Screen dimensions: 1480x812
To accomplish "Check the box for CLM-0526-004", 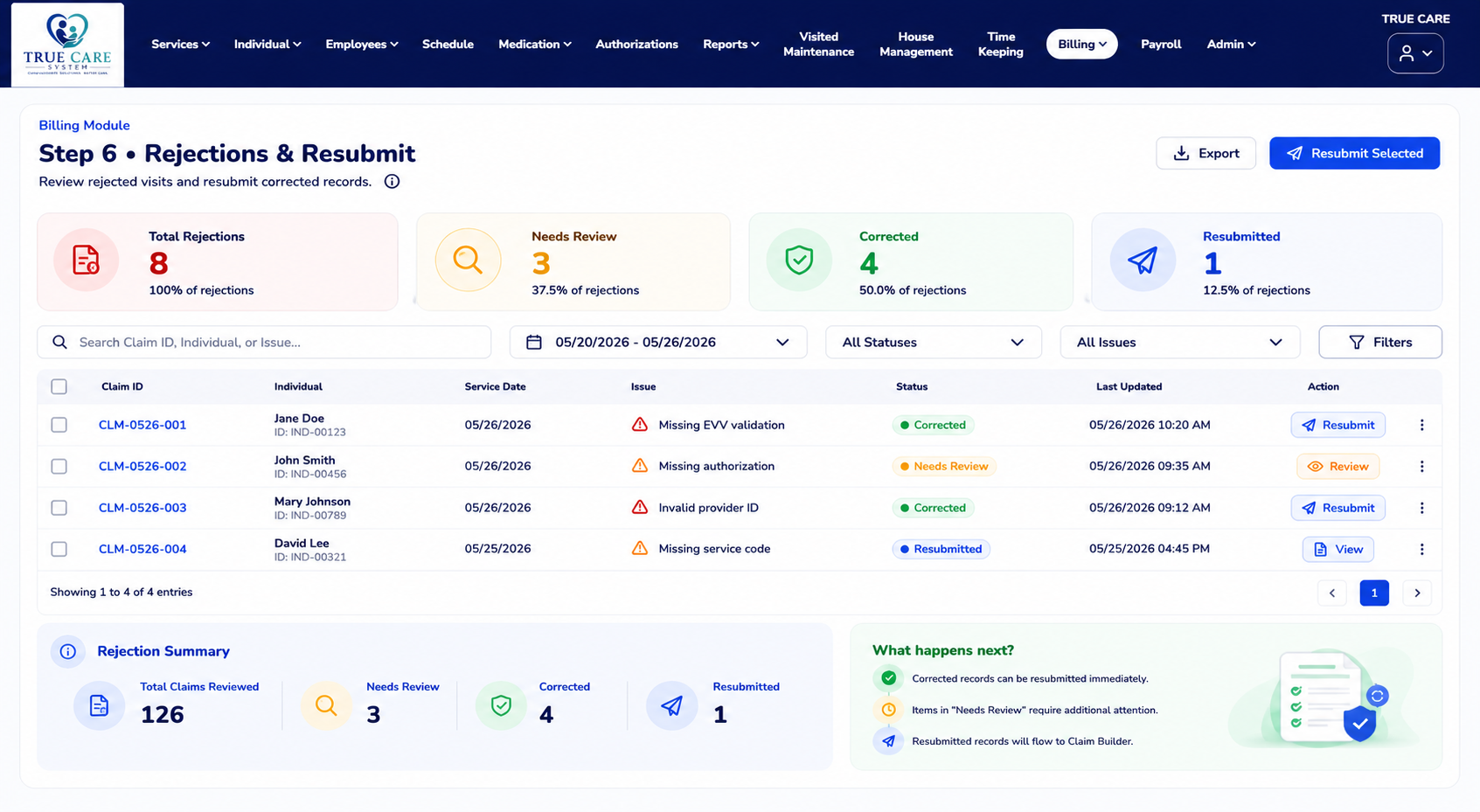I will tap(59, 549).
